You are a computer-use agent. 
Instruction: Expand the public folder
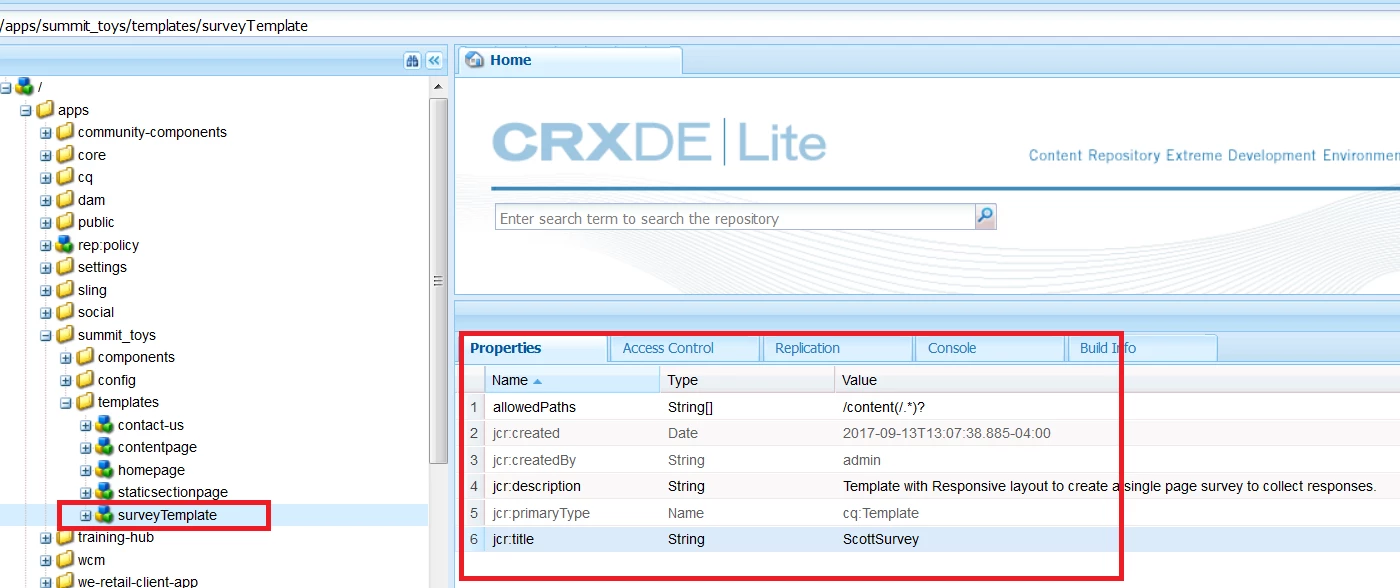pos(46,223)
